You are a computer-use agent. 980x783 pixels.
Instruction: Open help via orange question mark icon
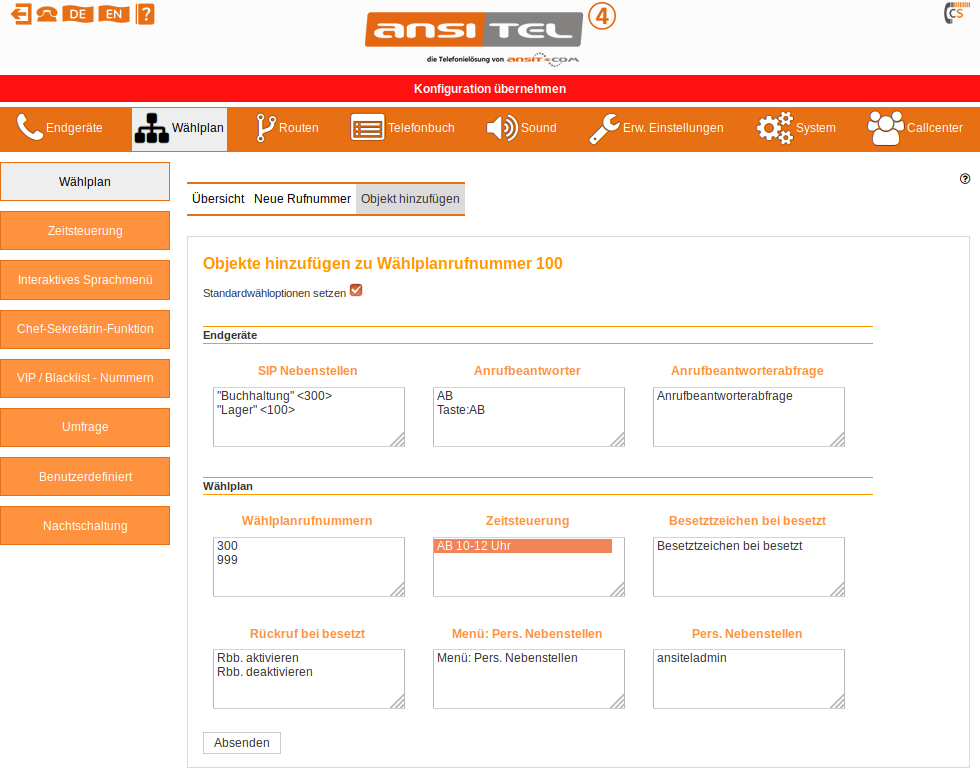[146, 14]
